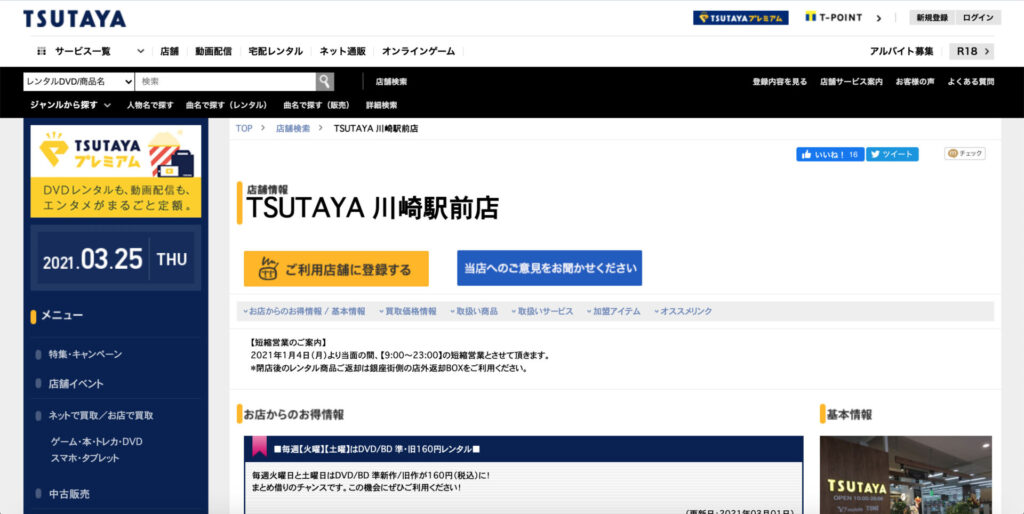Open ゲーム・本・トレカ・DVD sidebar link
The image size is (1024, 514).
pos(97,442)
